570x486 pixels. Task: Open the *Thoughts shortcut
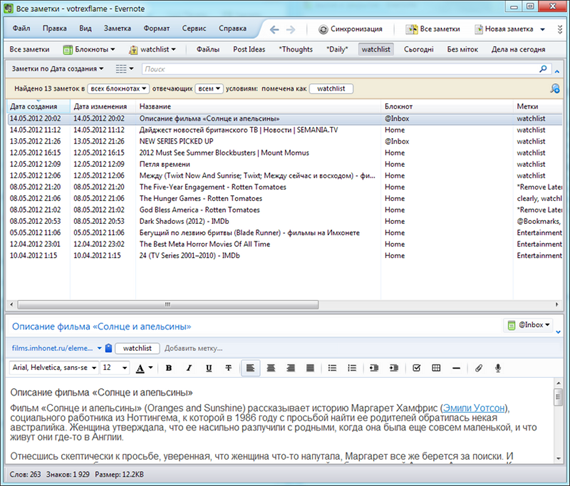coord(296,49)
